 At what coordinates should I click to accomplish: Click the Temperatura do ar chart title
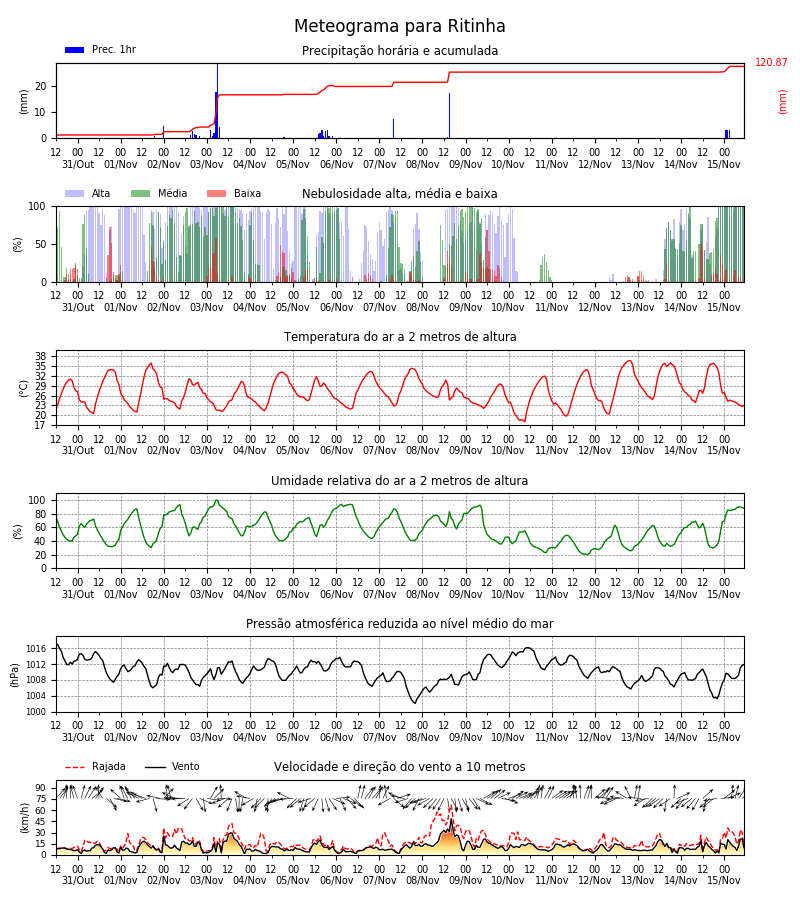click(x=400, y=337)
